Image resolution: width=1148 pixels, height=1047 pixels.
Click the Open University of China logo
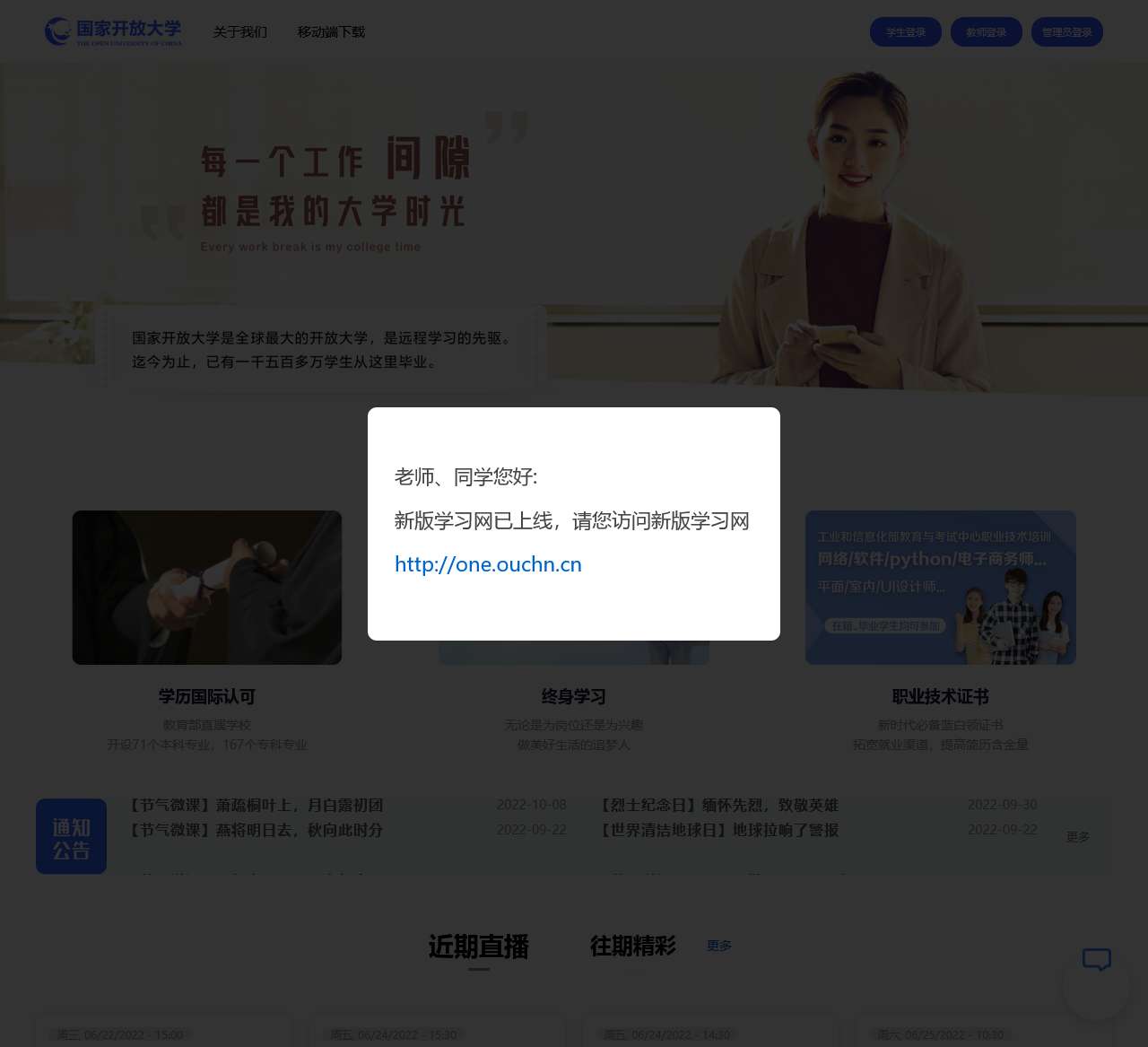114,31
